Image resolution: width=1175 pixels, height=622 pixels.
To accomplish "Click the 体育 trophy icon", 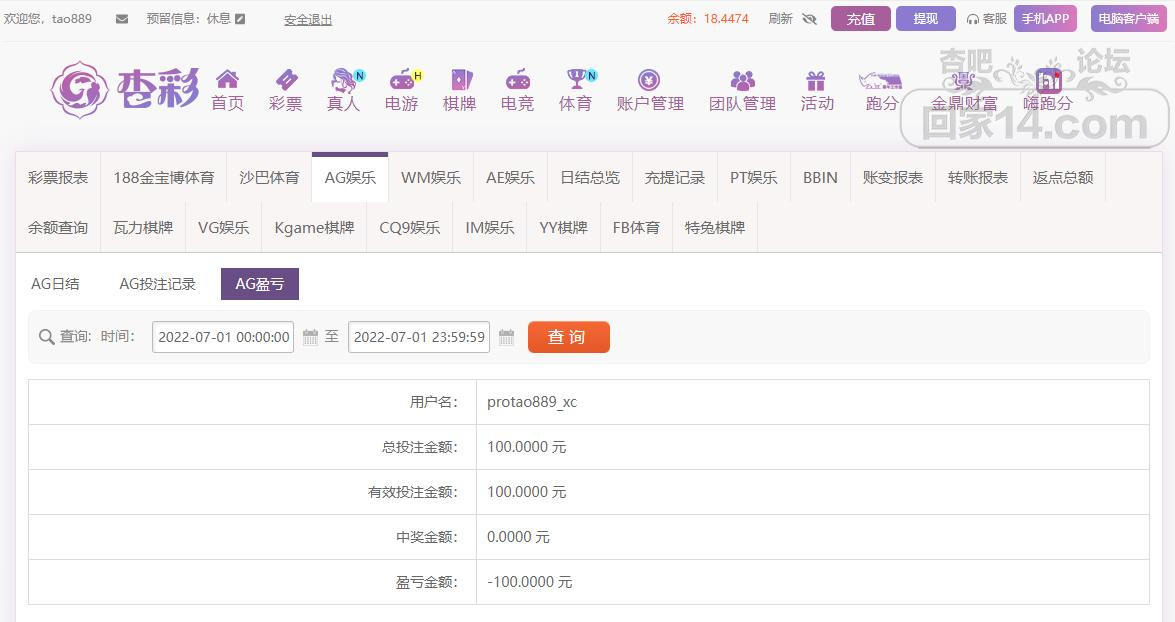I will click(x=576, y=79).
